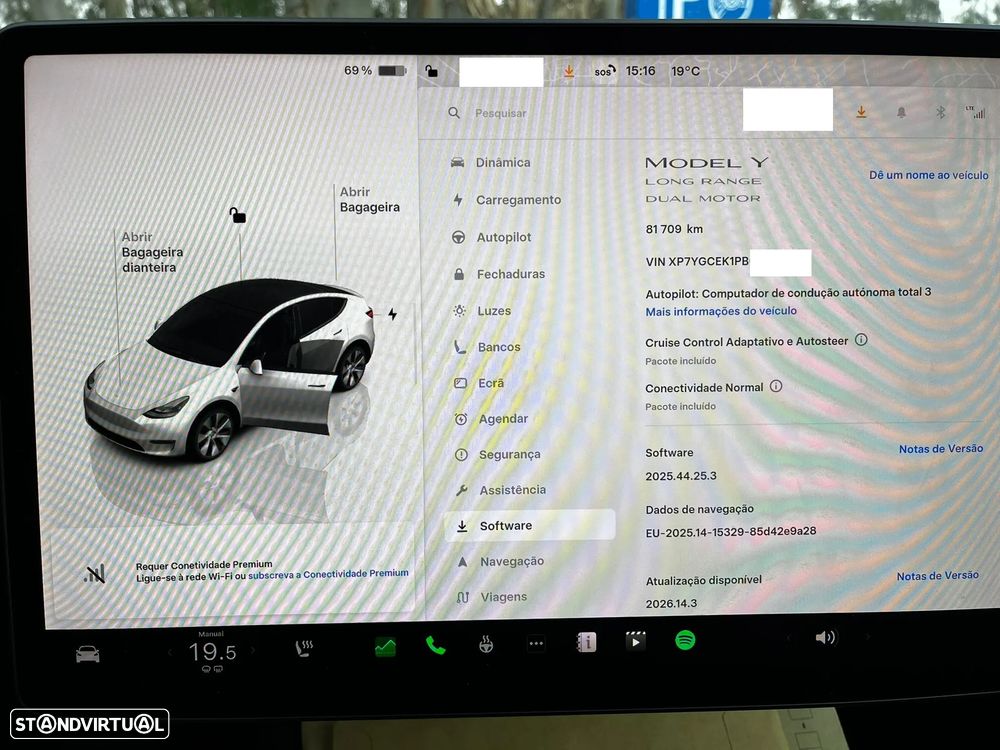
Task: Tap navigation data EU-2025.14-15329-85d42e9a28
Action: coord(731,531)
